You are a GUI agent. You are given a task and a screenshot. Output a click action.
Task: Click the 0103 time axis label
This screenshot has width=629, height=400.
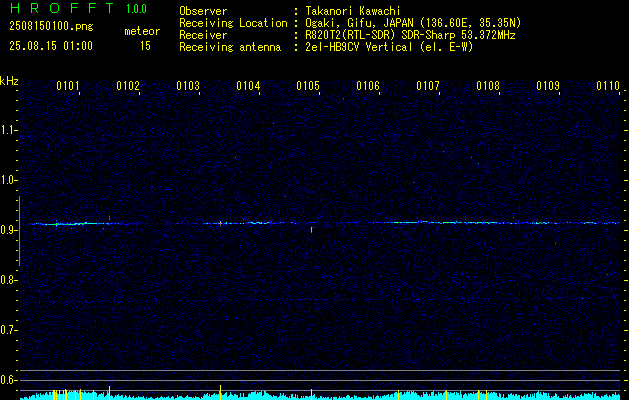pyautogui.click(x=188, y=86)
